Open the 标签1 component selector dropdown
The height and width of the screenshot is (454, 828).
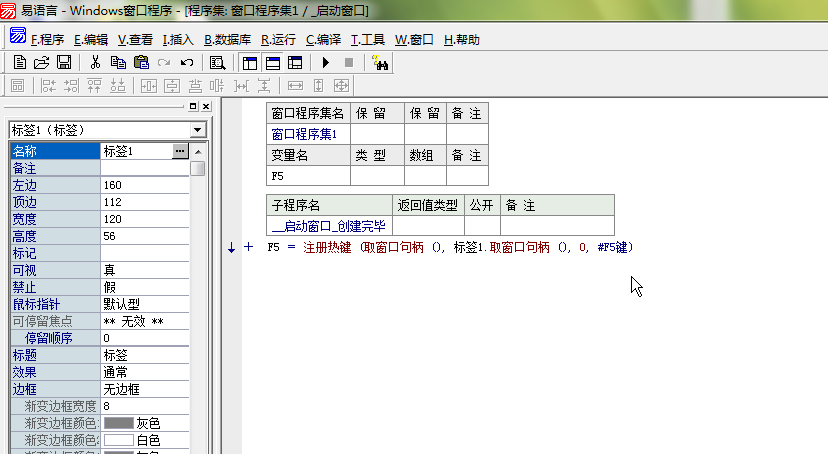198,130
